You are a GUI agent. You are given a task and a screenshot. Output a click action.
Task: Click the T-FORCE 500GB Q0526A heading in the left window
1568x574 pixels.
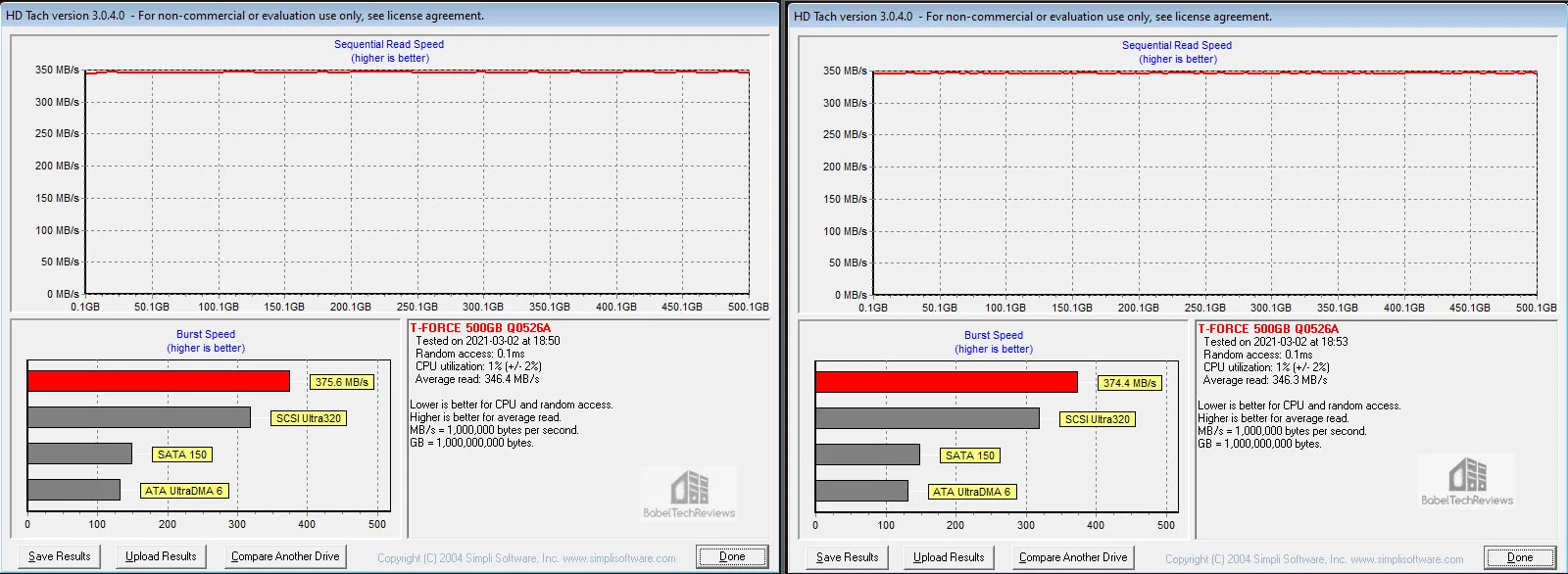(x=480, y=328)
